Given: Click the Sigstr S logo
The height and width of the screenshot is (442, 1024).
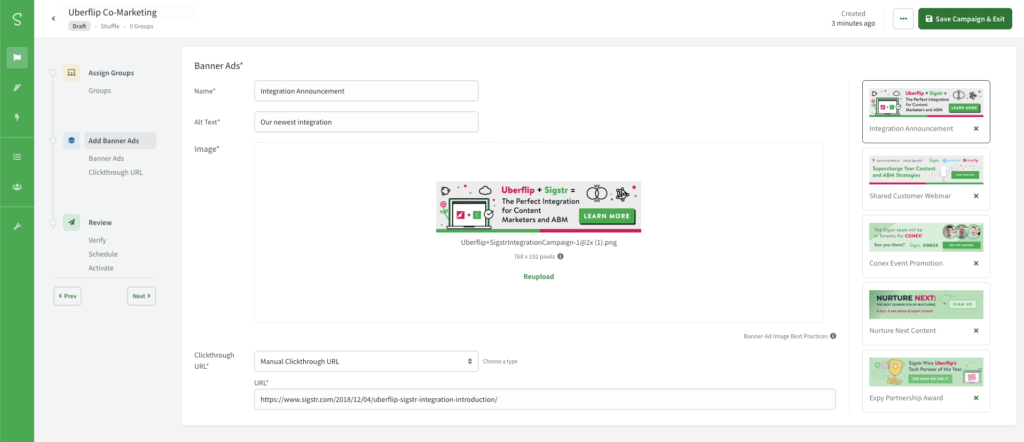Looking at the screenshot, I should [x=17, y=19].
